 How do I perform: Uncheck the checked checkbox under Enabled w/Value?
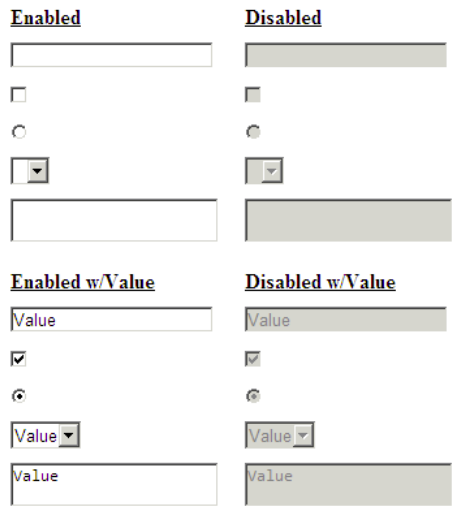(x=19, y=359)
